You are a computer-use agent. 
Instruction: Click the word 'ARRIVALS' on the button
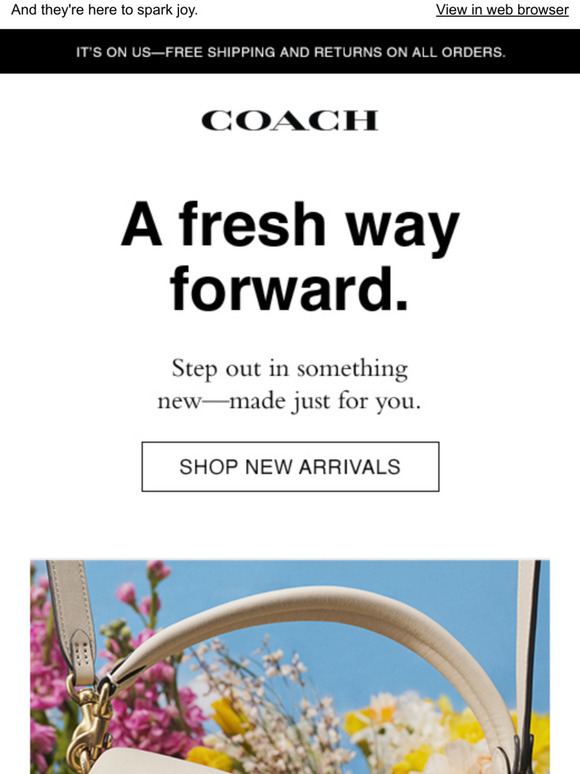pos(349,467)
